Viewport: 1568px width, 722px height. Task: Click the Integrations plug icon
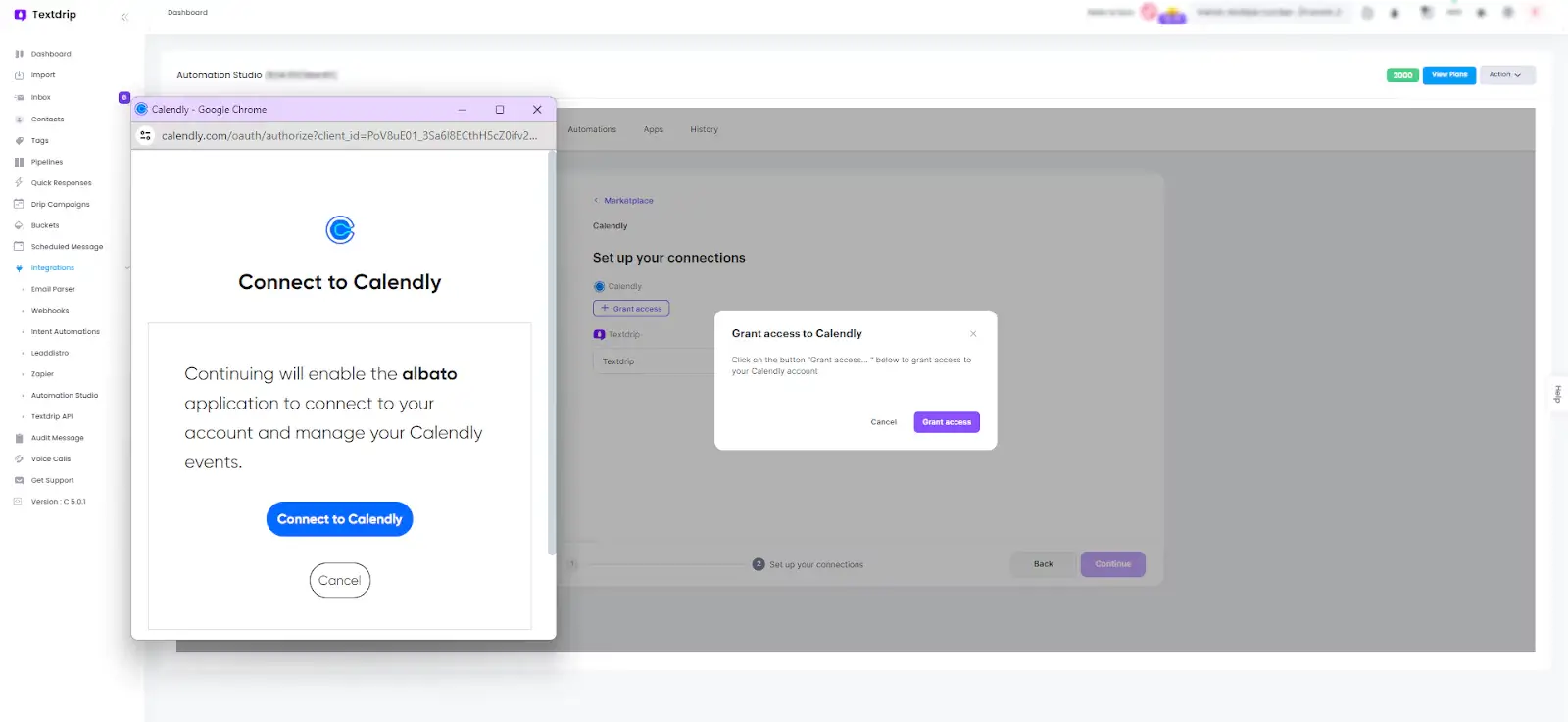coord(19,268)
